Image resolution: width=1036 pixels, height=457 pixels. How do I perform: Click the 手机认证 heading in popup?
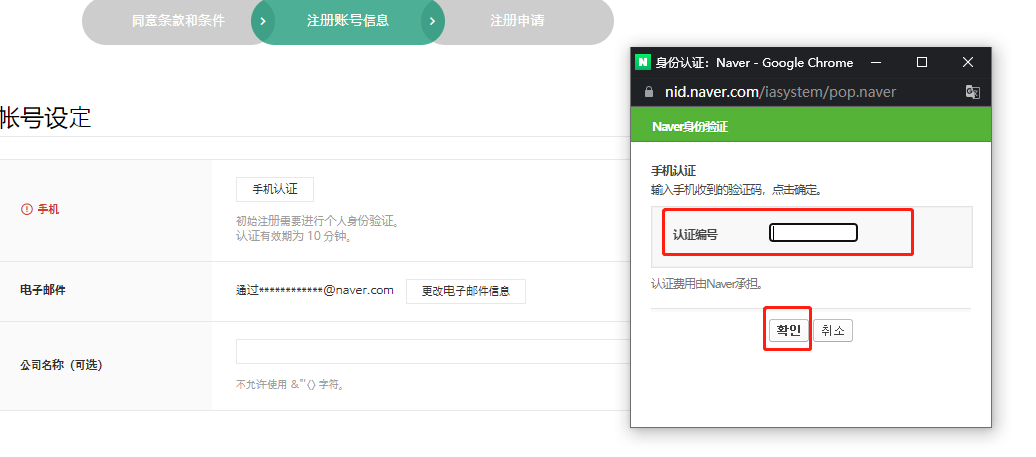pos(674,171)
